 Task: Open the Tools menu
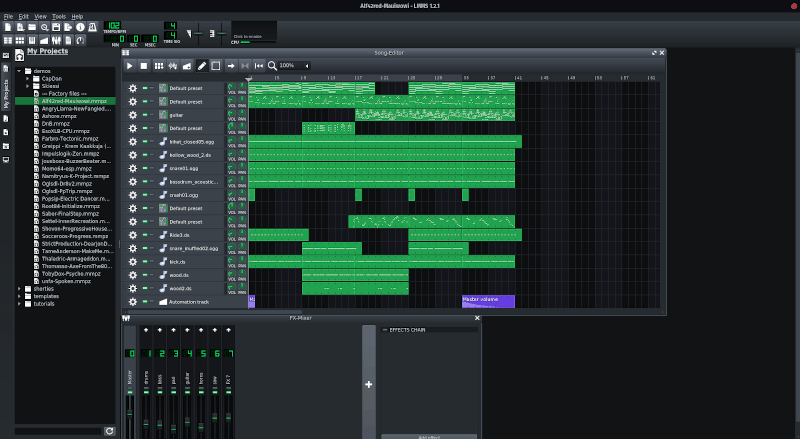[59, 16]
